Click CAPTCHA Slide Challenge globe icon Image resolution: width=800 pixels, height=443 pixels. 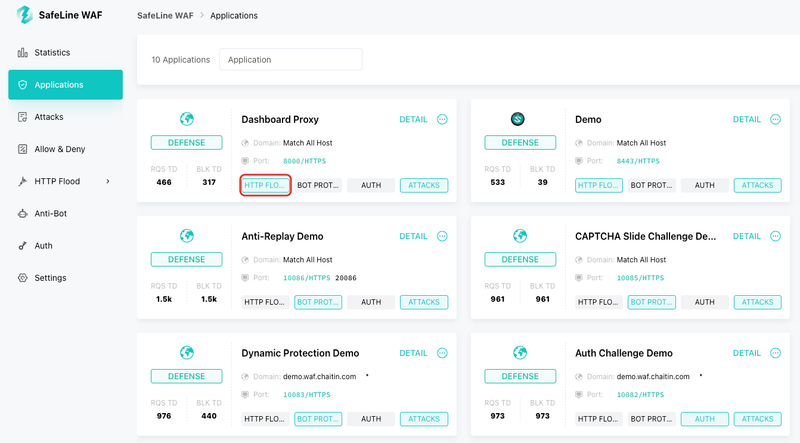(520, 236)
